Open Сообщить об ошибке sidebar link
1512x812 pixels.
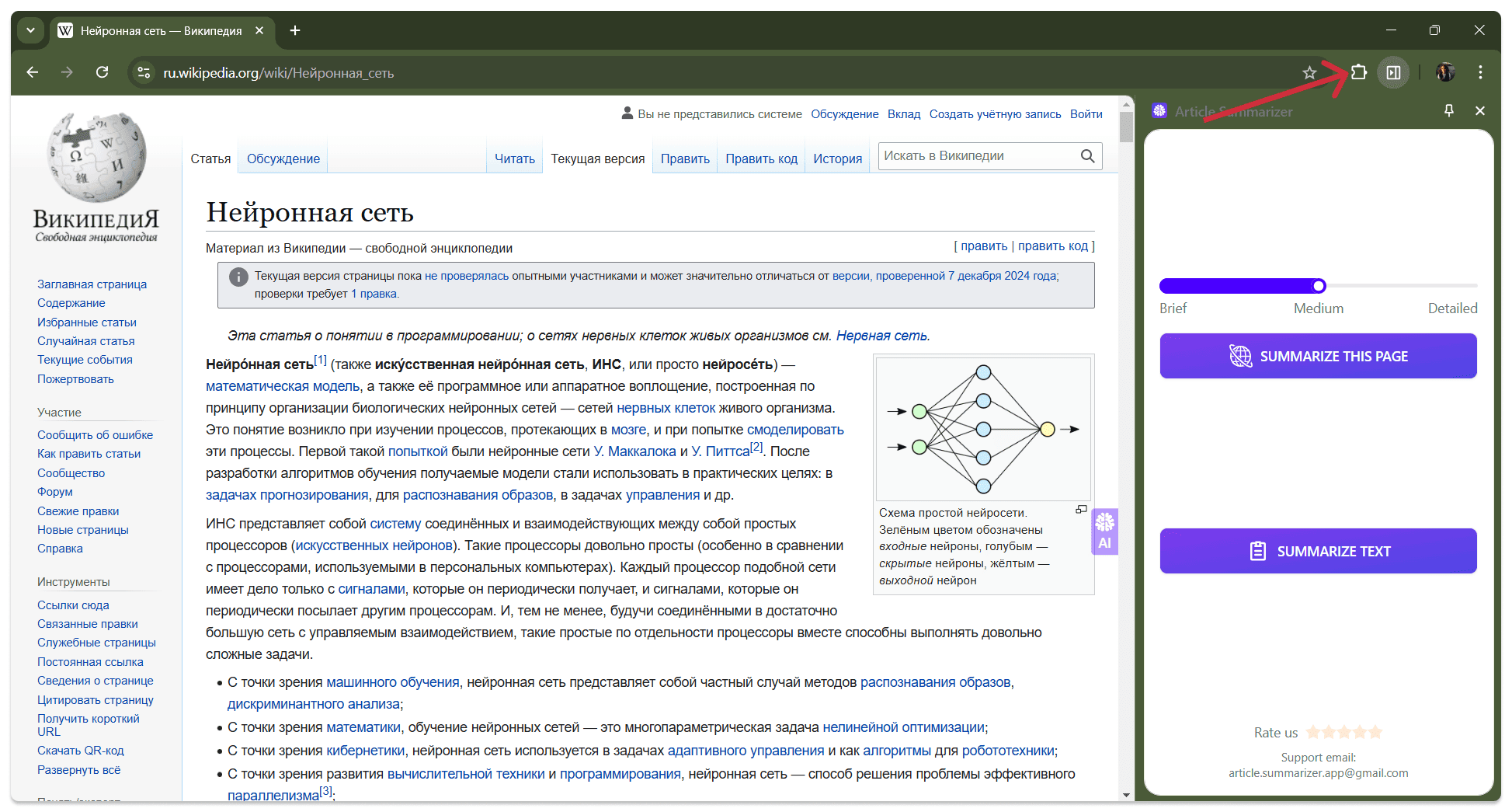pos(95,435)
